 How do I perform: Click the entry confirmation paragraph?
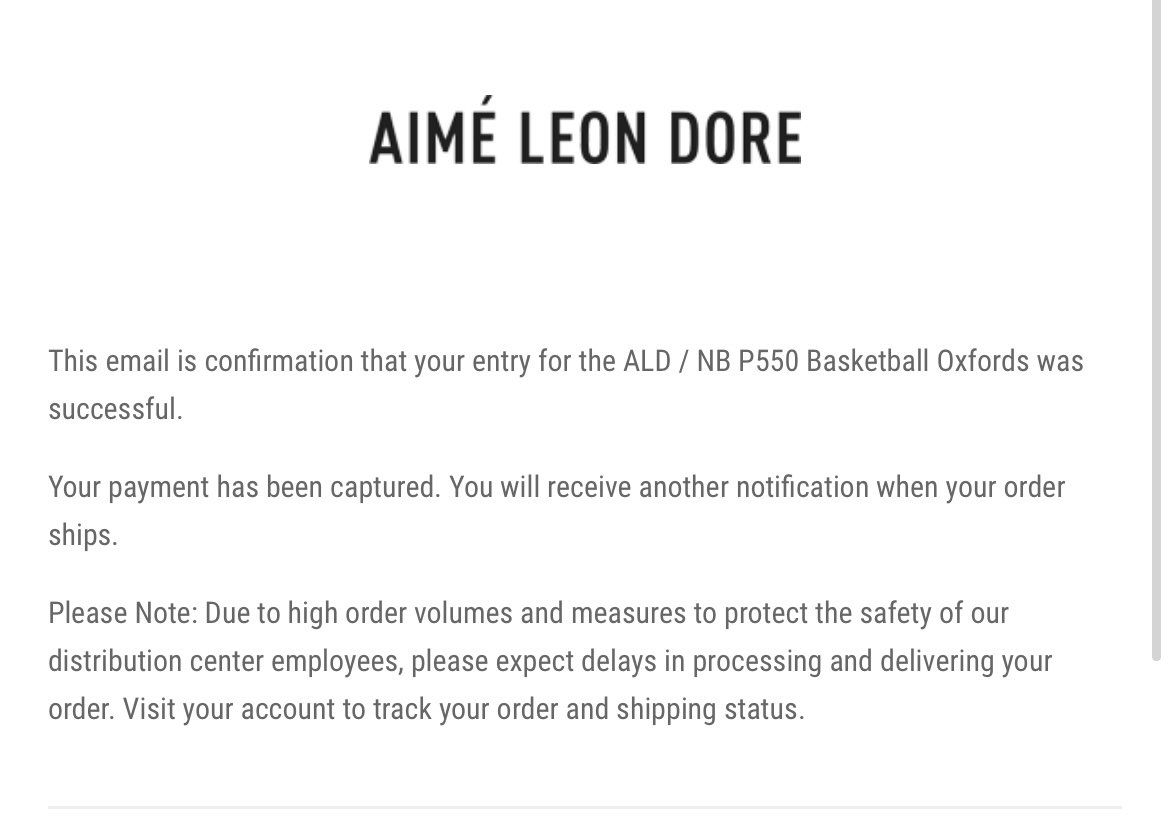[x=565, y=384]
